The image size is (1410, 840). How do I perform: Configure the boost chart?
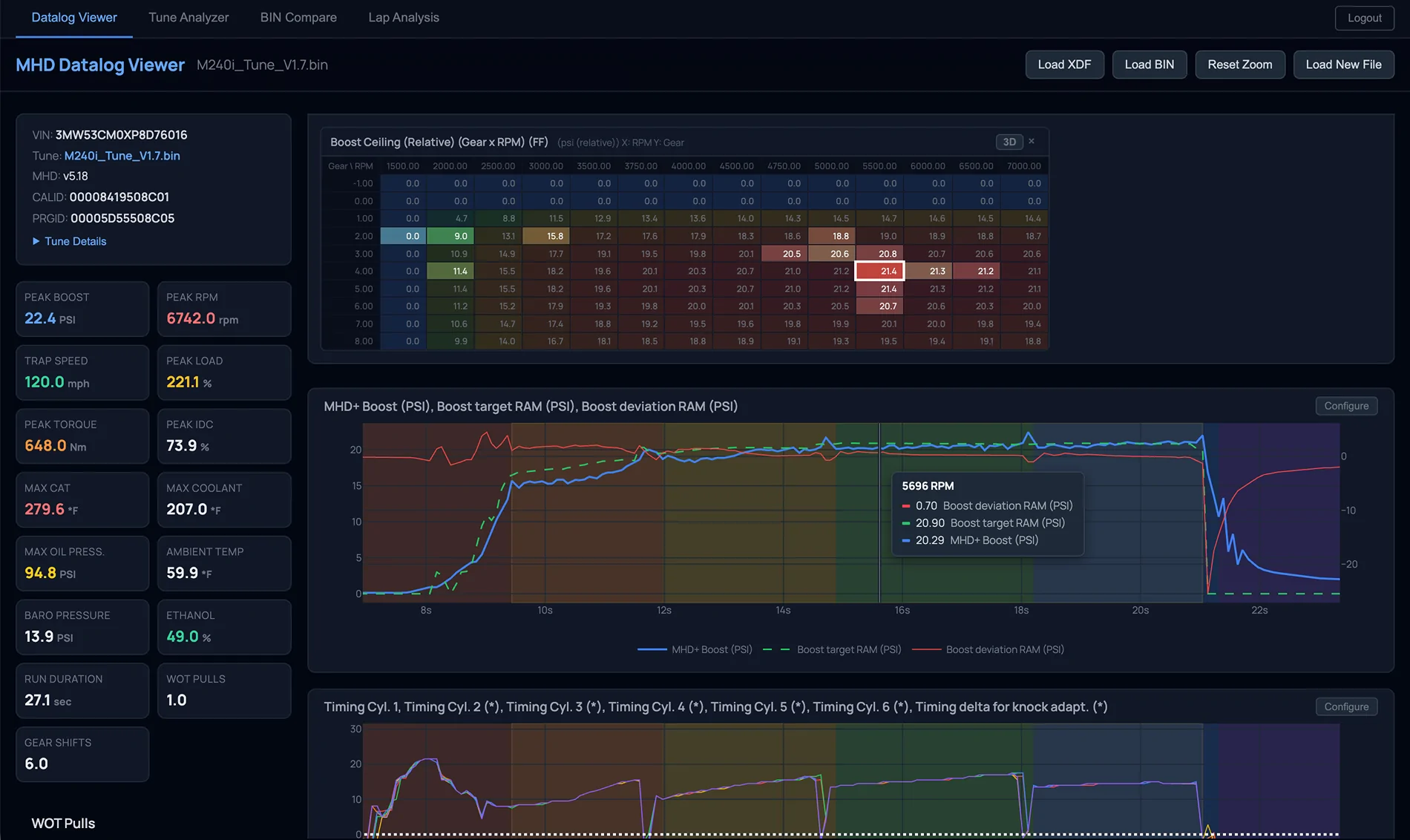[x=1346, y=406]
